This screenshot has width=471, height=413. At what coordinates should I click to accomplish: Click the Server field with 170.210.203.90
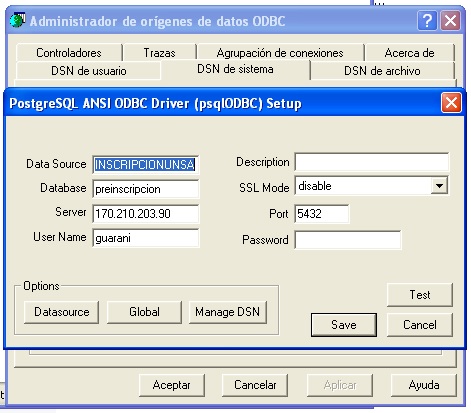[x=146, y=213]
